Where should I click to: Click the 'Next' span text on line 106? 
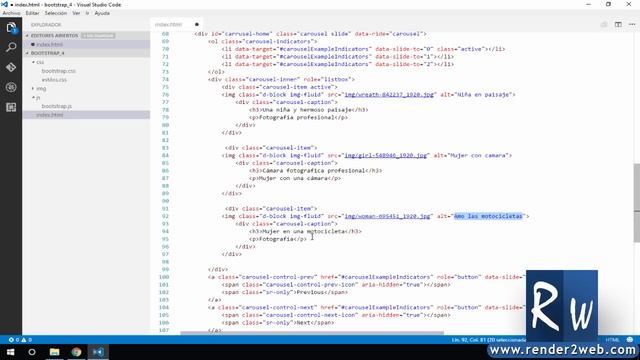coord(303,323)
